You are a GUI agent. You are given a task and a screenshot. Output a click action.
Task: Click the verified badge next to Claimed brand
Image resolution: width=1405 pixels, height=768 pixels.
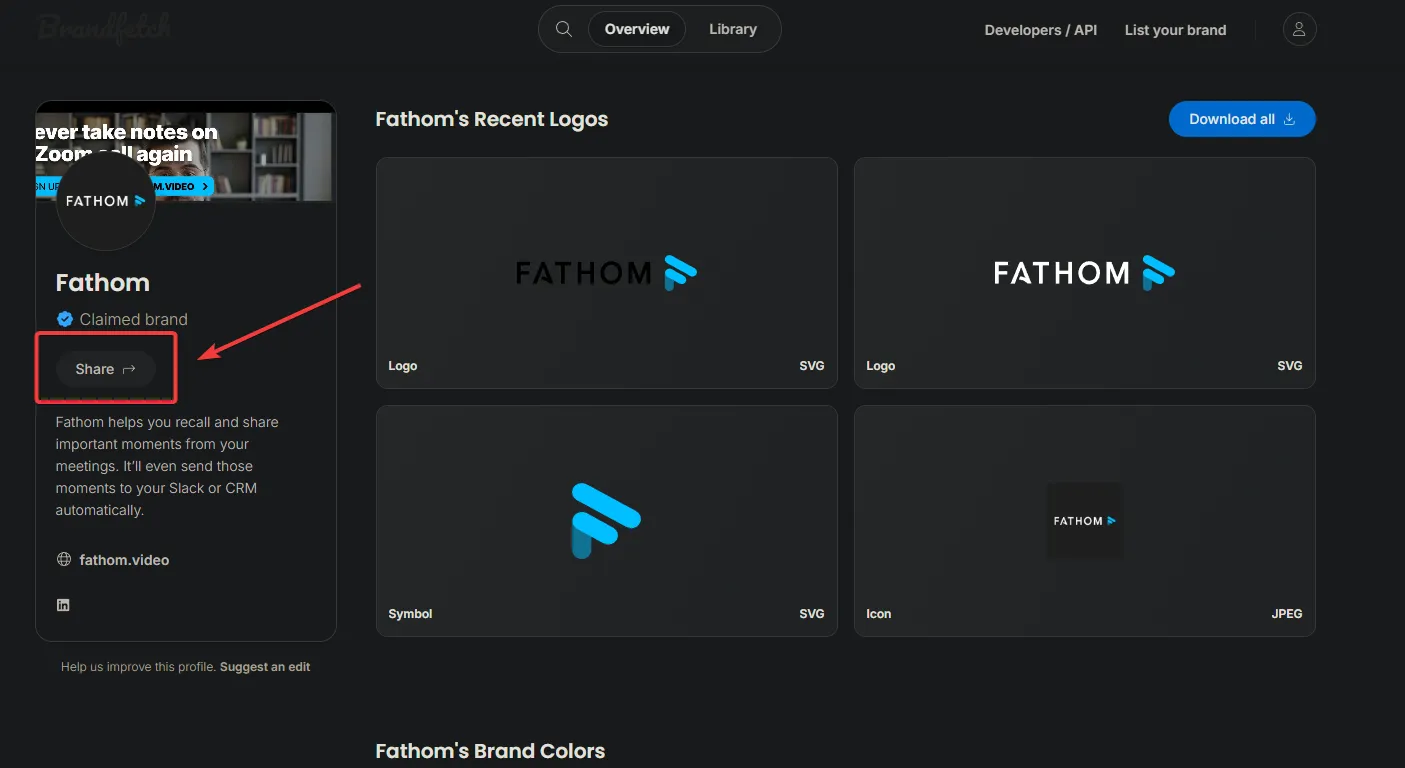(x=65, y=319)
